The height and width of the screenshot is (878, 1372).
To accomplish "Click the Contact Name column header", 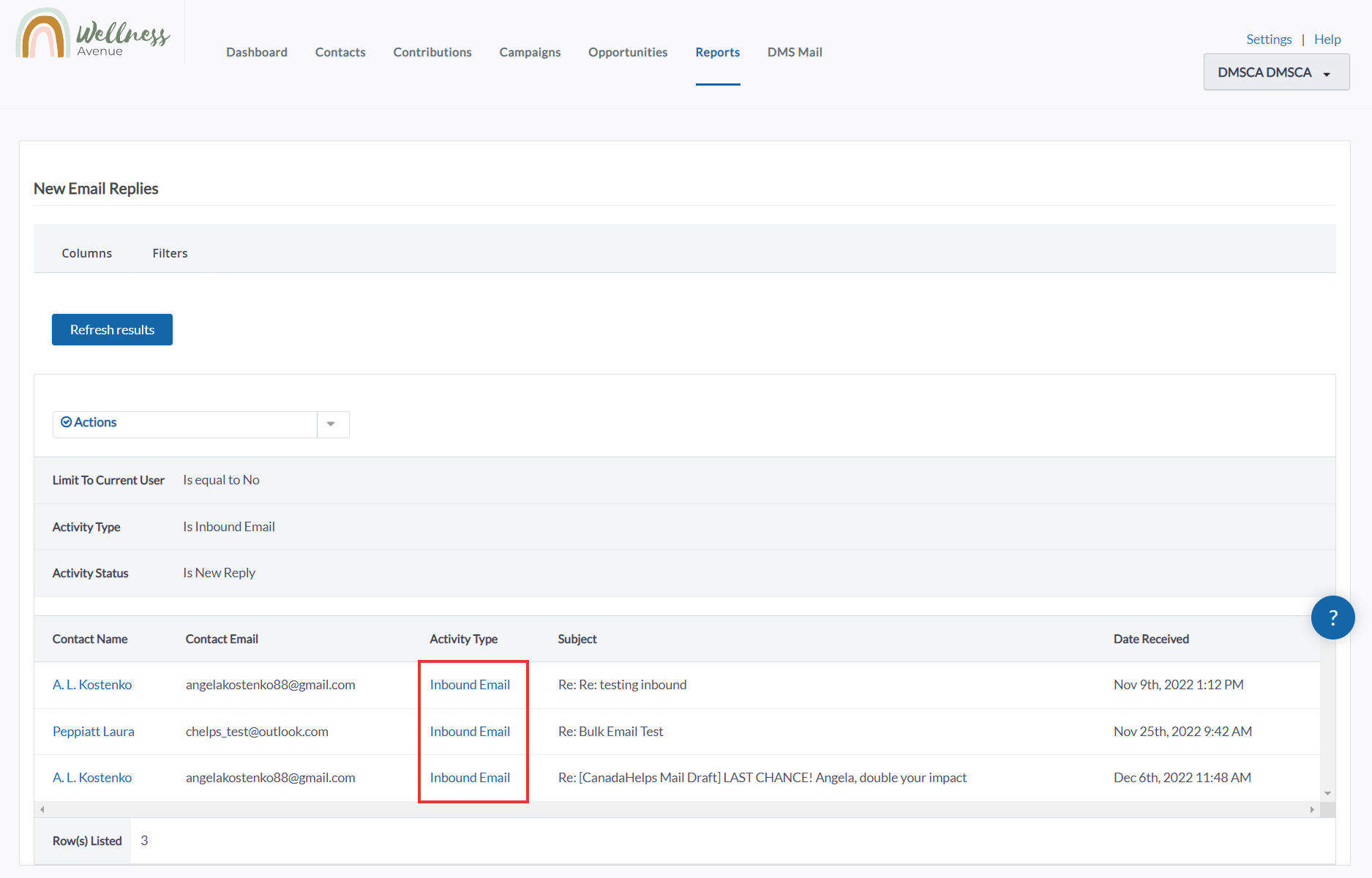I will [x=90, y=639].
